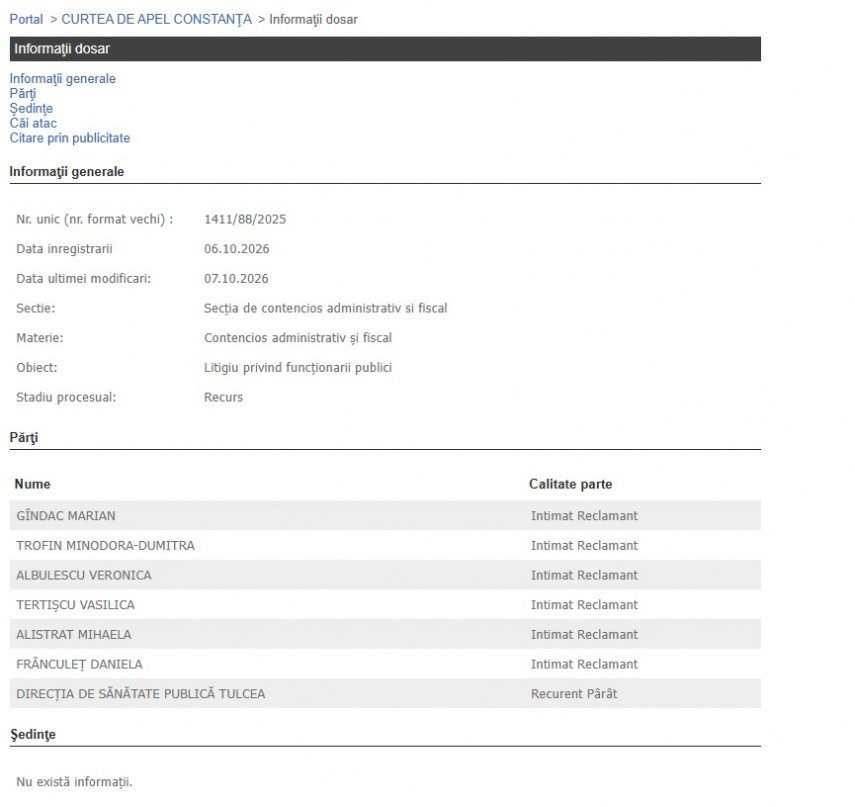Viewport: 855px width, 807px height.
Task: Click the Stadiu procesual label
Action: (66, 397)
